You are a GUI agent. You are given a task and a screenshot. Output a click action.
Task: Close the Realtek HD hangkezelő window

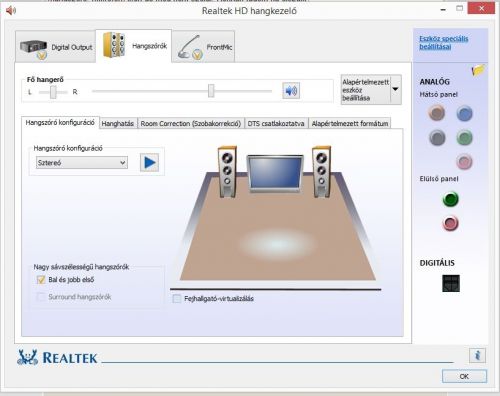(x=481, y=8)
